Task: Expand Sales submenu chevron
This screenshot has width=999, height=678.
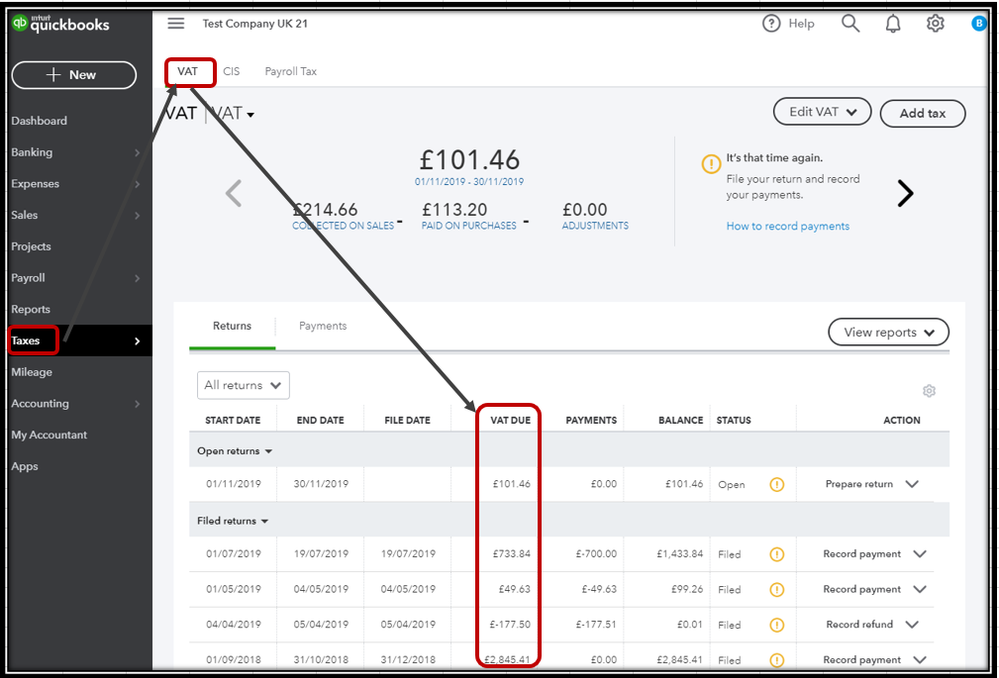Action: [x=137, y=215]
